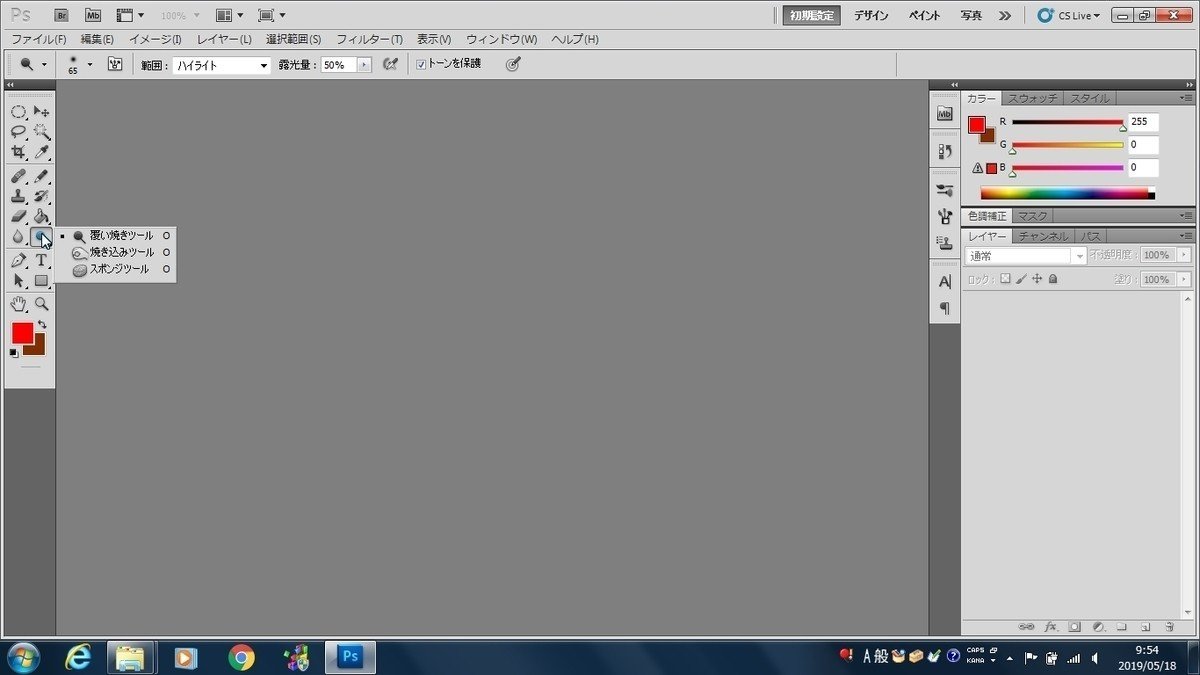Screen dimensions: 1200x675
Task: Switch to the 初期設定 workspace
Action: [811, 15]
